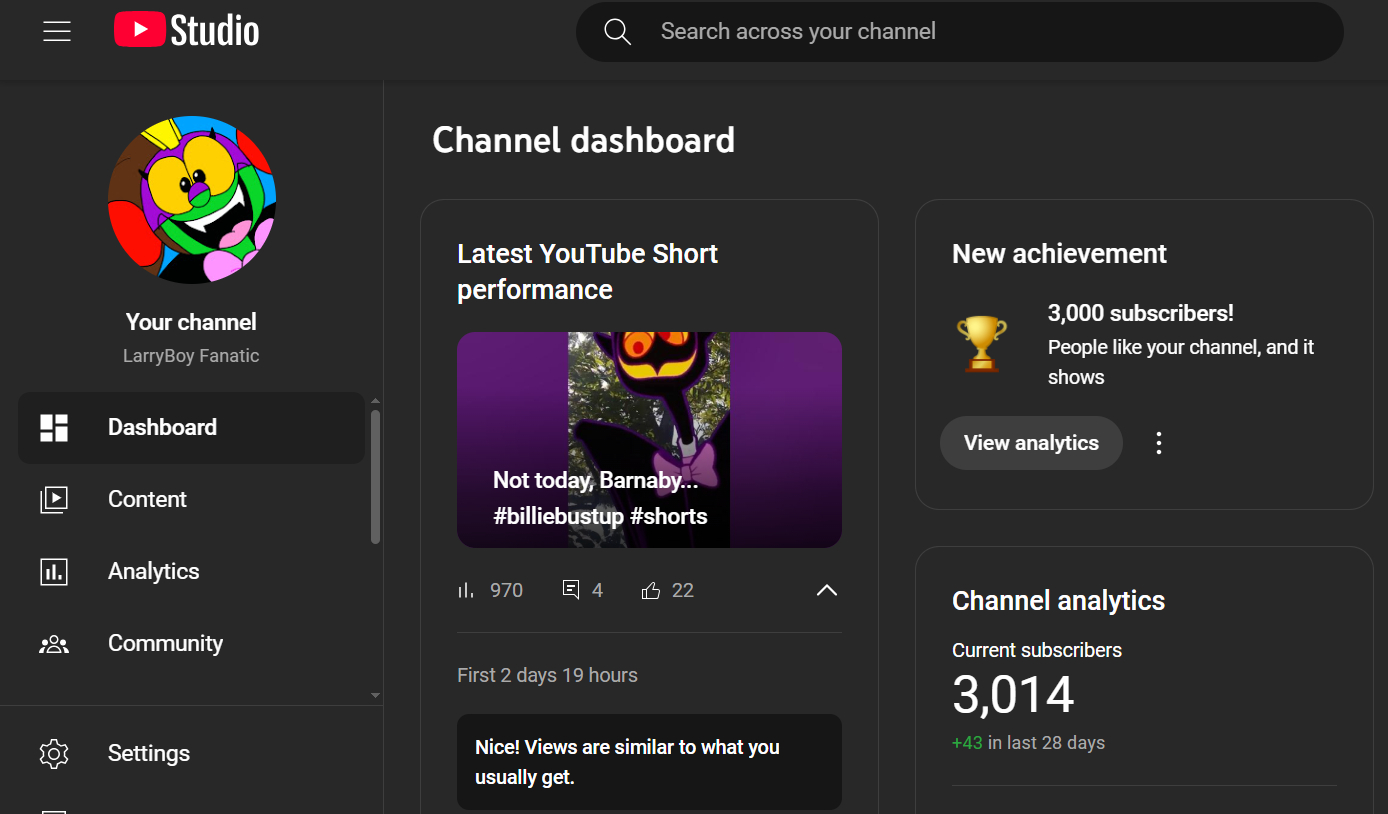Open the hamburger navigation menu
The width and height of the screenshot is (1388, 814).
pos(57,31)
